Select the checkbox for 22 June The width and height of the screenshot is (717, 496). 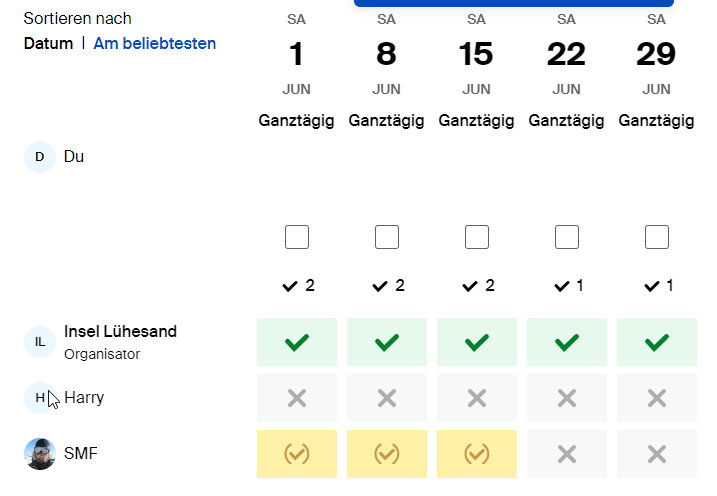[x=567, y=237]
